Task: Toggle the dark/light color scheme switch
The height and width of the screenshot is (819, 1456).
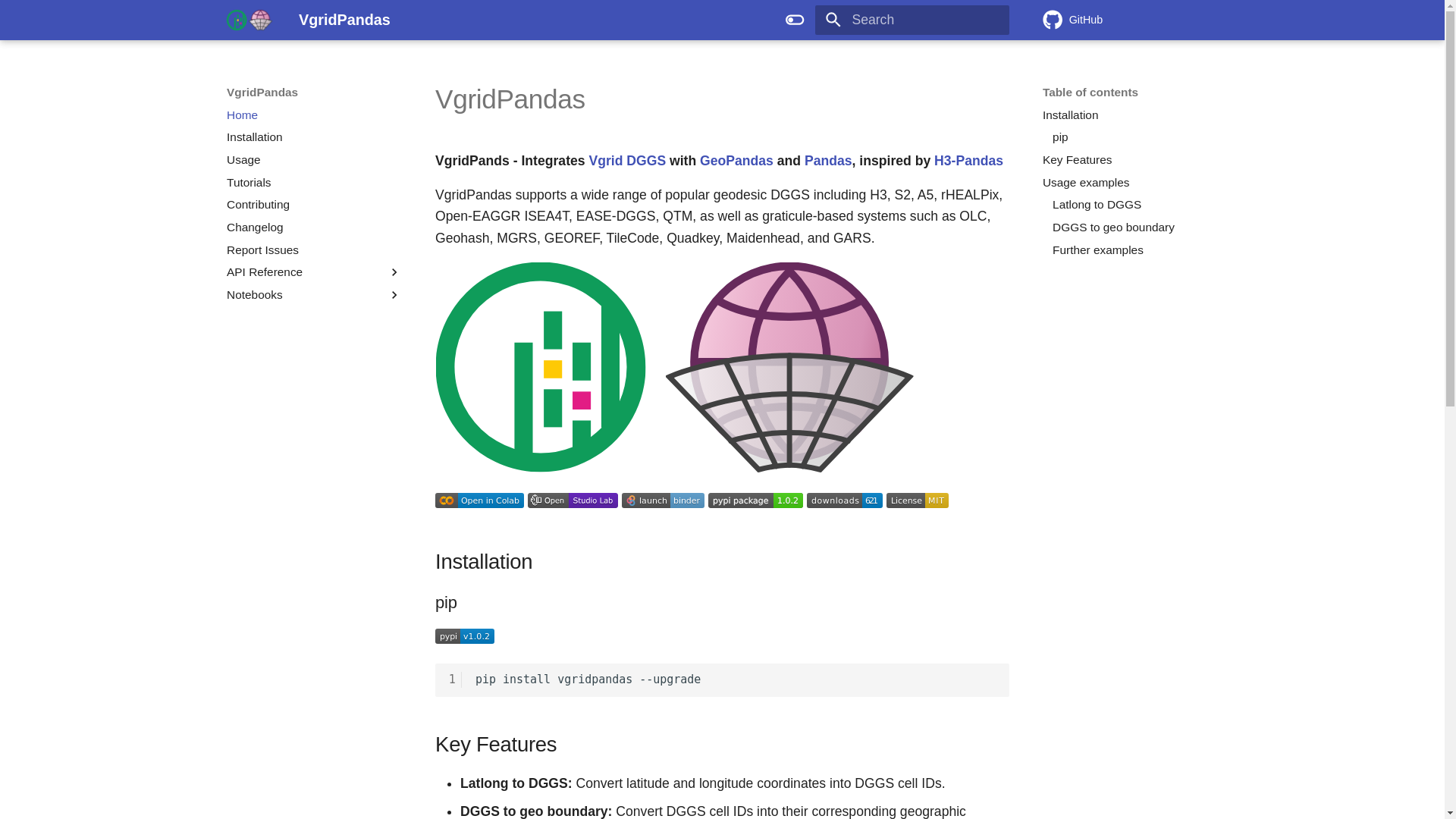Action: click(795, 20)
